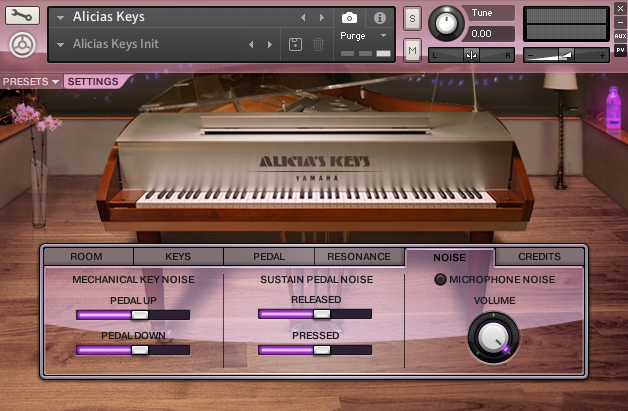Open the RESONANCE tab
The width and height of the screenshot is (628, 411).
pyautogui.click(x=359, y=256)
